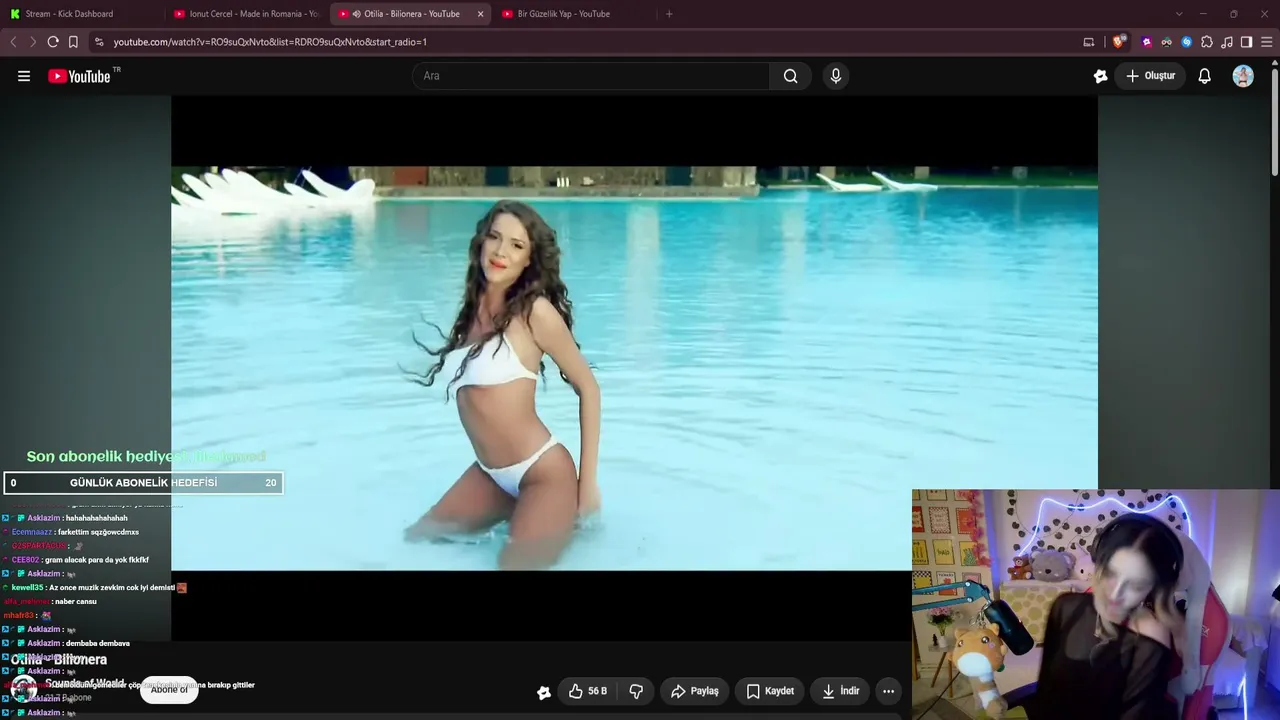Open the glasses-face extension icon

[1167, 42]
